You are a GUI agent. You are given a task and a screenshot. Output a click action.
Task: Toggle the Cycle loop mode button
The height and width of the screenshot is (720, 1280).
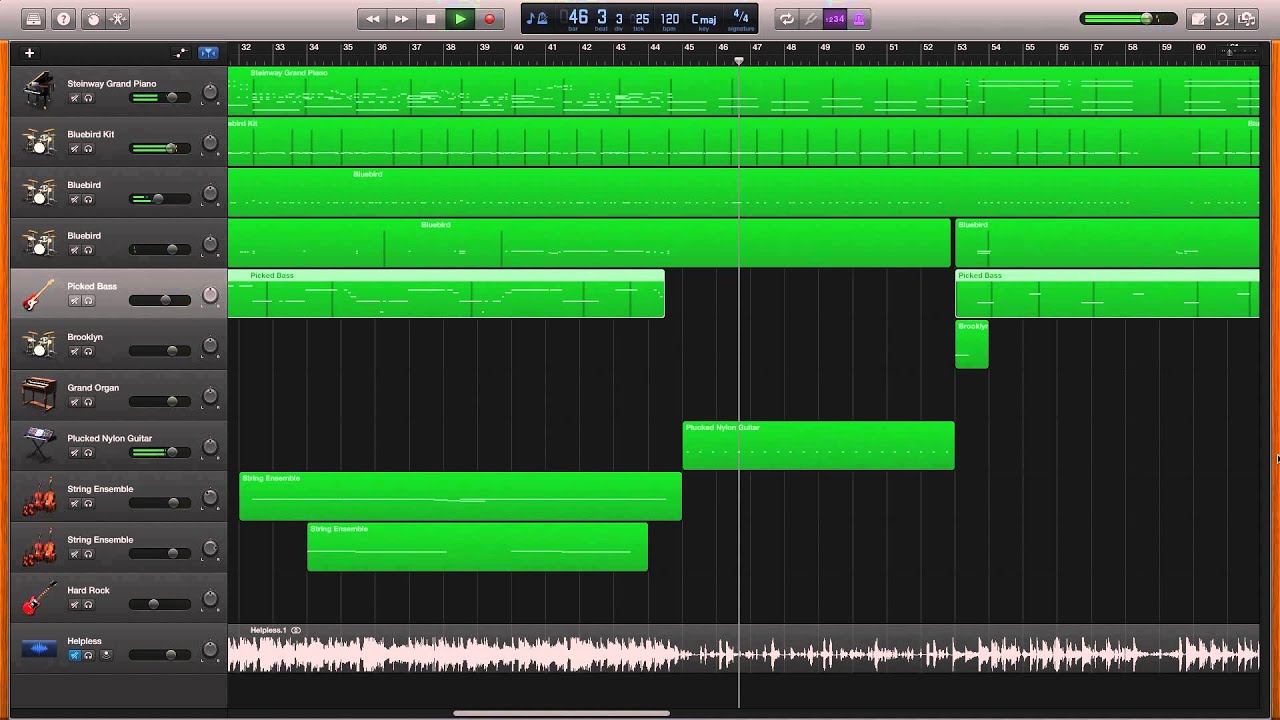787,19
